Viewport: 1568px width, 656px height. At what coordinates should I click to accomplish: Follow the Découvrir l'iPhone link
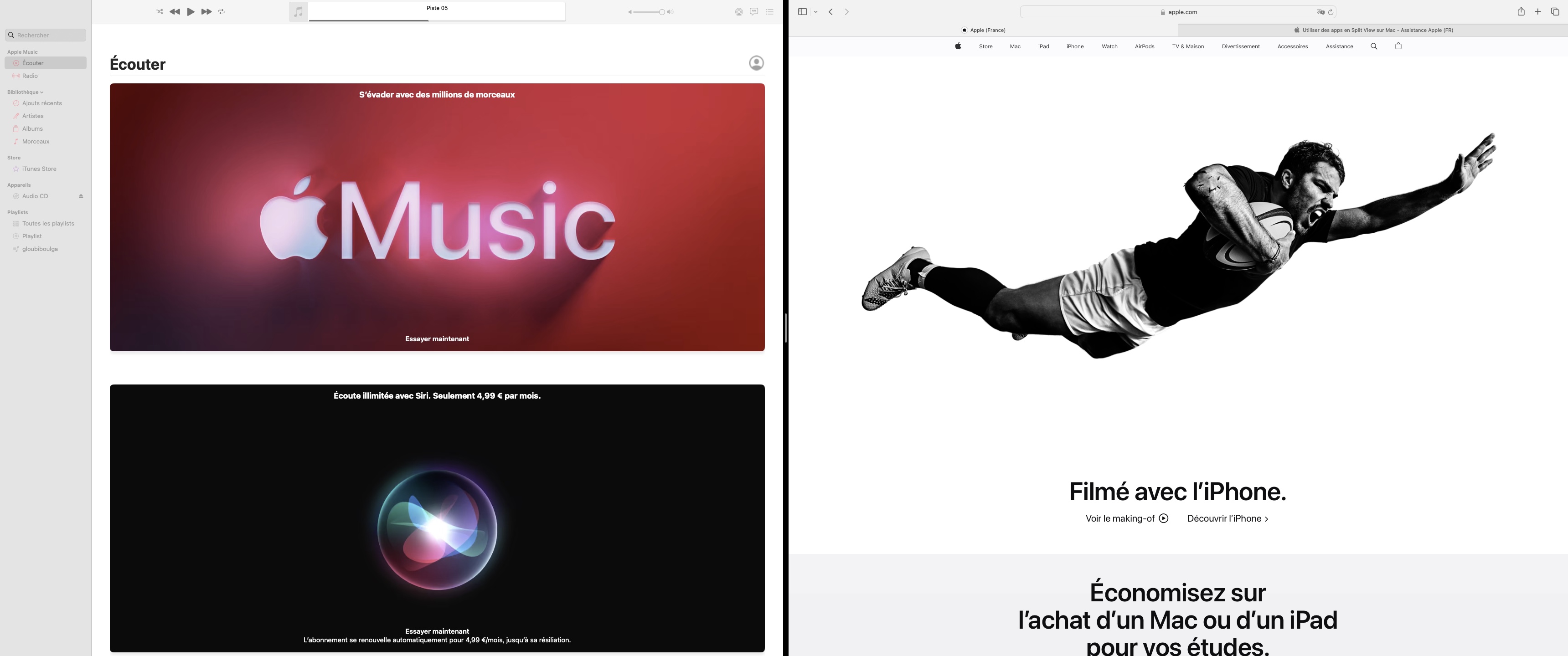click(x=1227, y=518)
